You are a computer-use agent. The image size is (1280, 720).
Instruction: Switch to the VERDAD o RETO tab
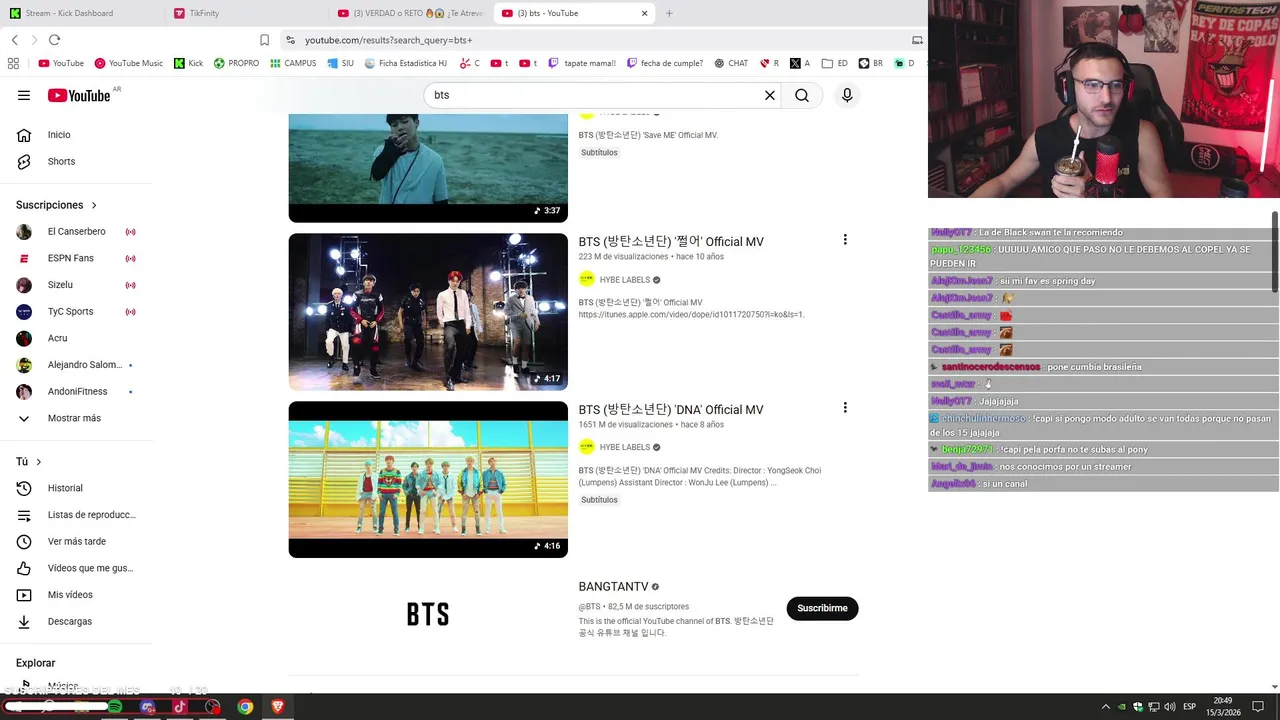(x=410, y=13)
